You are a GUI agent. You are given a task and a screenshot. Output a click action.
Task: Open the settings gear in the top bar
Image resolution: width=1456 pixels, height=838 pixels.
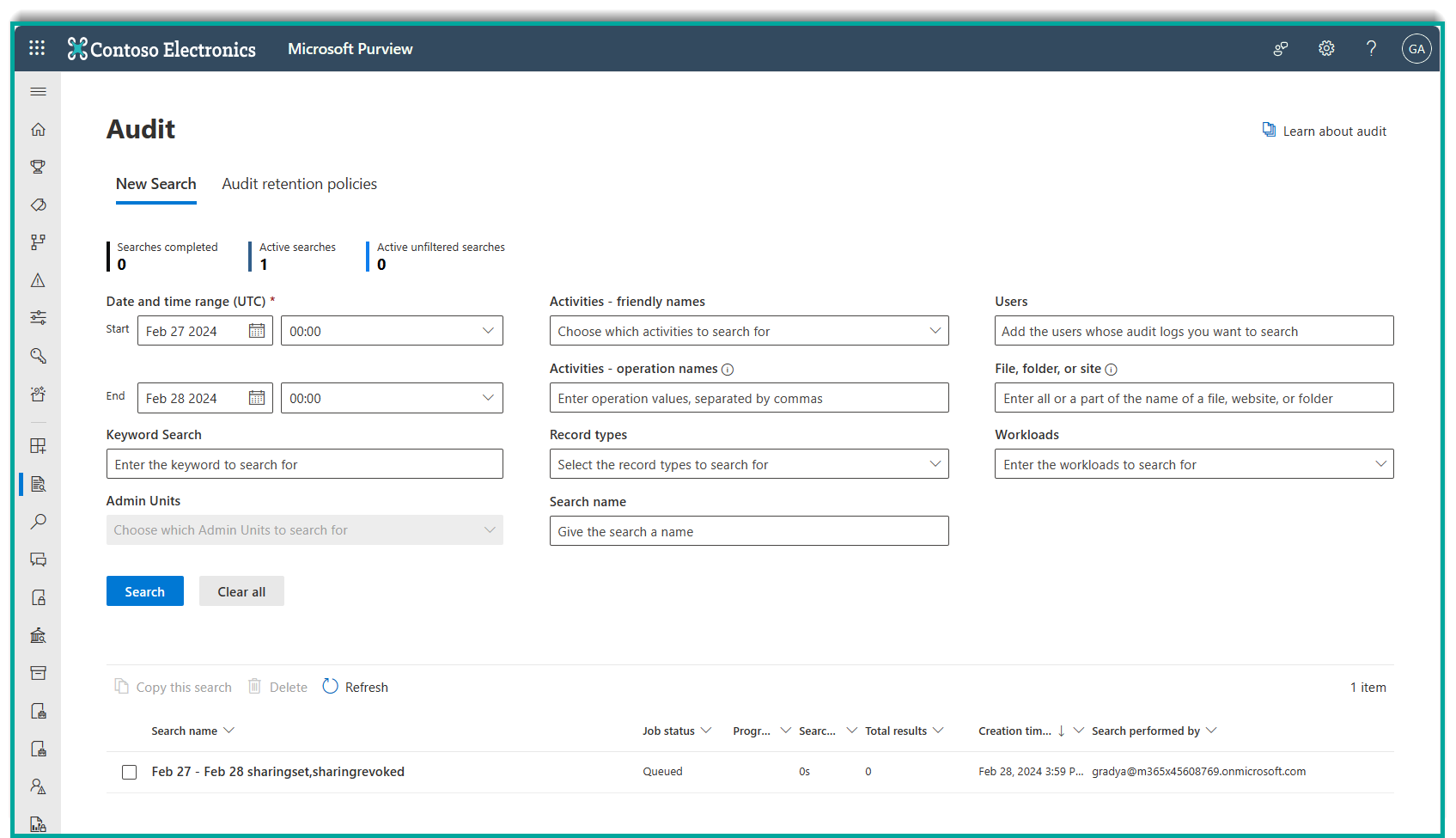[1325, 48]
